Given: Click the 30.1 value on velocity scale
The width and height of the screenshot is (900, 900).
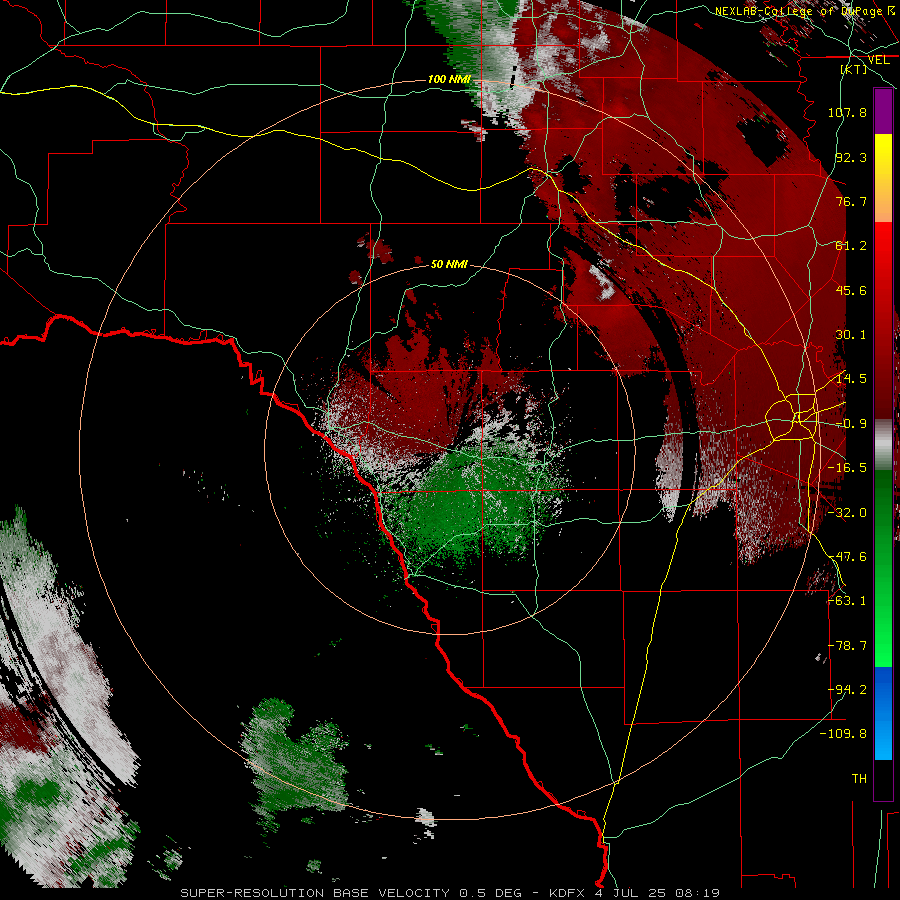Looking at the screenshot, I should click(x=851, y=335).
